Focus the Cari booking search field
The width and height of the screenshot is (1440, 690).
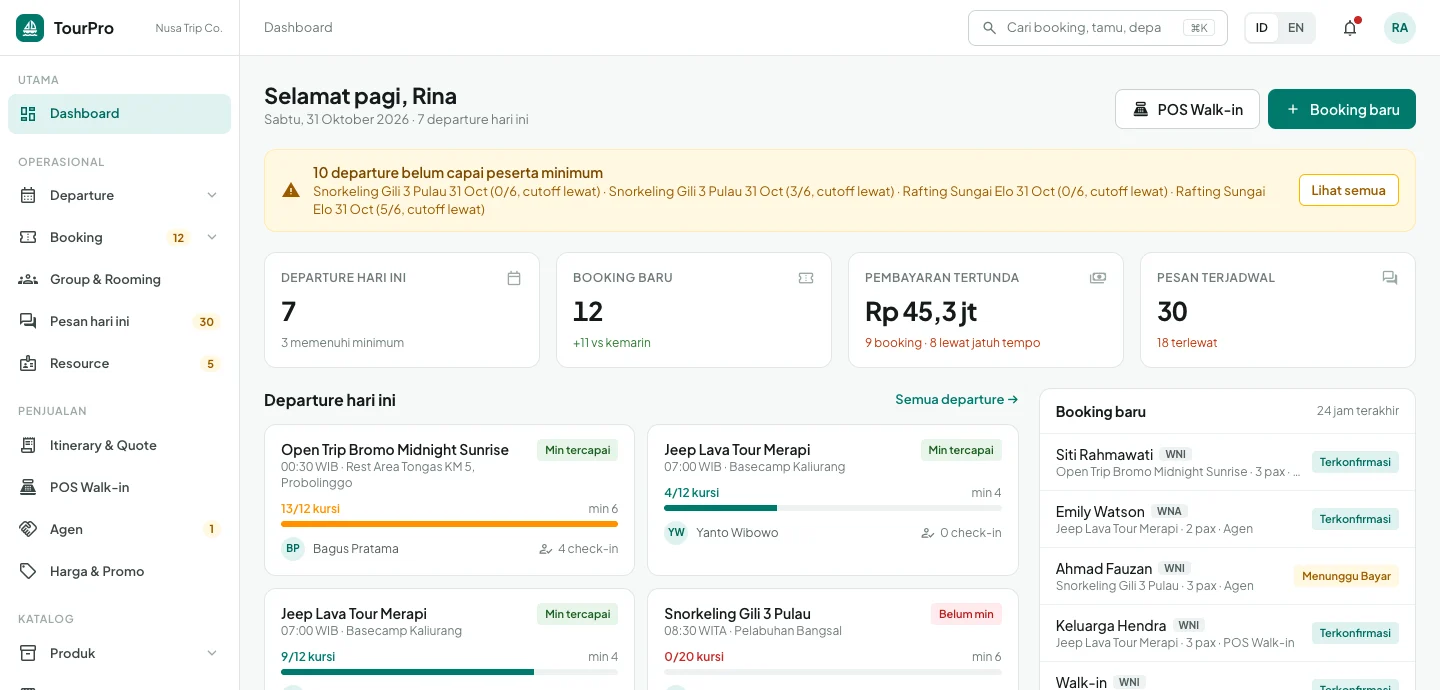[x=1097, y=28]
